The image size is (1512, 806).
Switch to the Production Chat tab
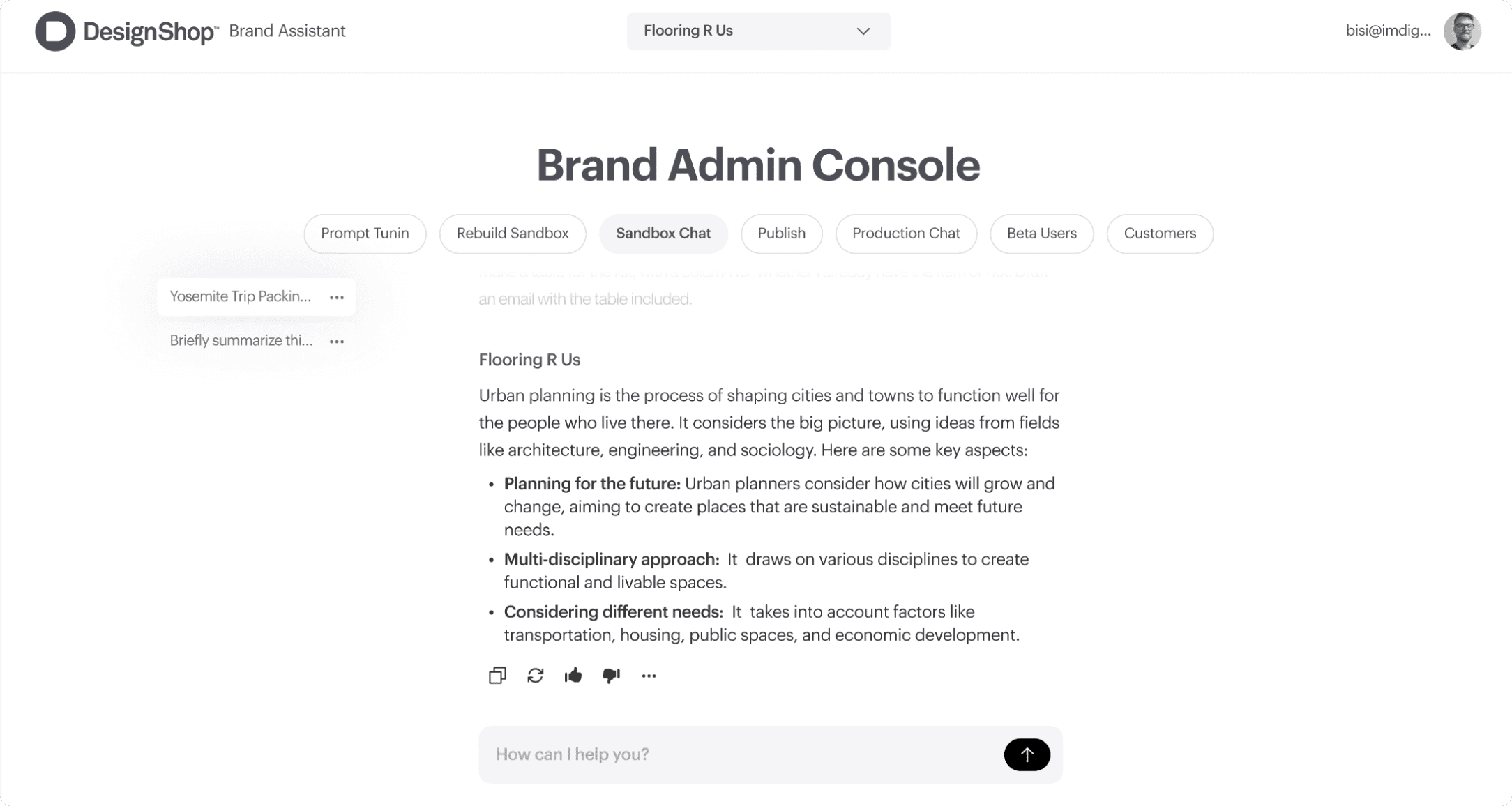click(x=906, y=234)
